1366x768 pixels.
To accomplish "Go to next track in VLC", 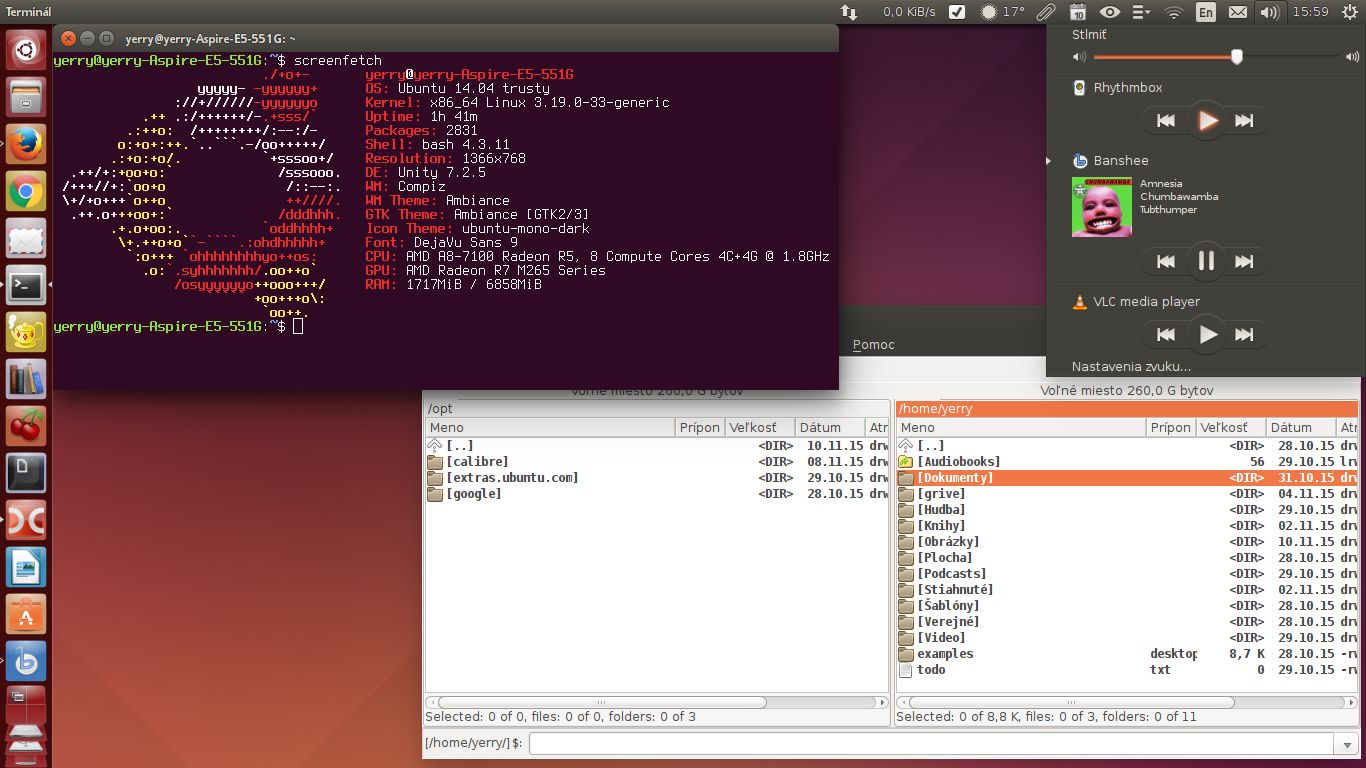I will pyautogui.click(x=1244, y=335).
